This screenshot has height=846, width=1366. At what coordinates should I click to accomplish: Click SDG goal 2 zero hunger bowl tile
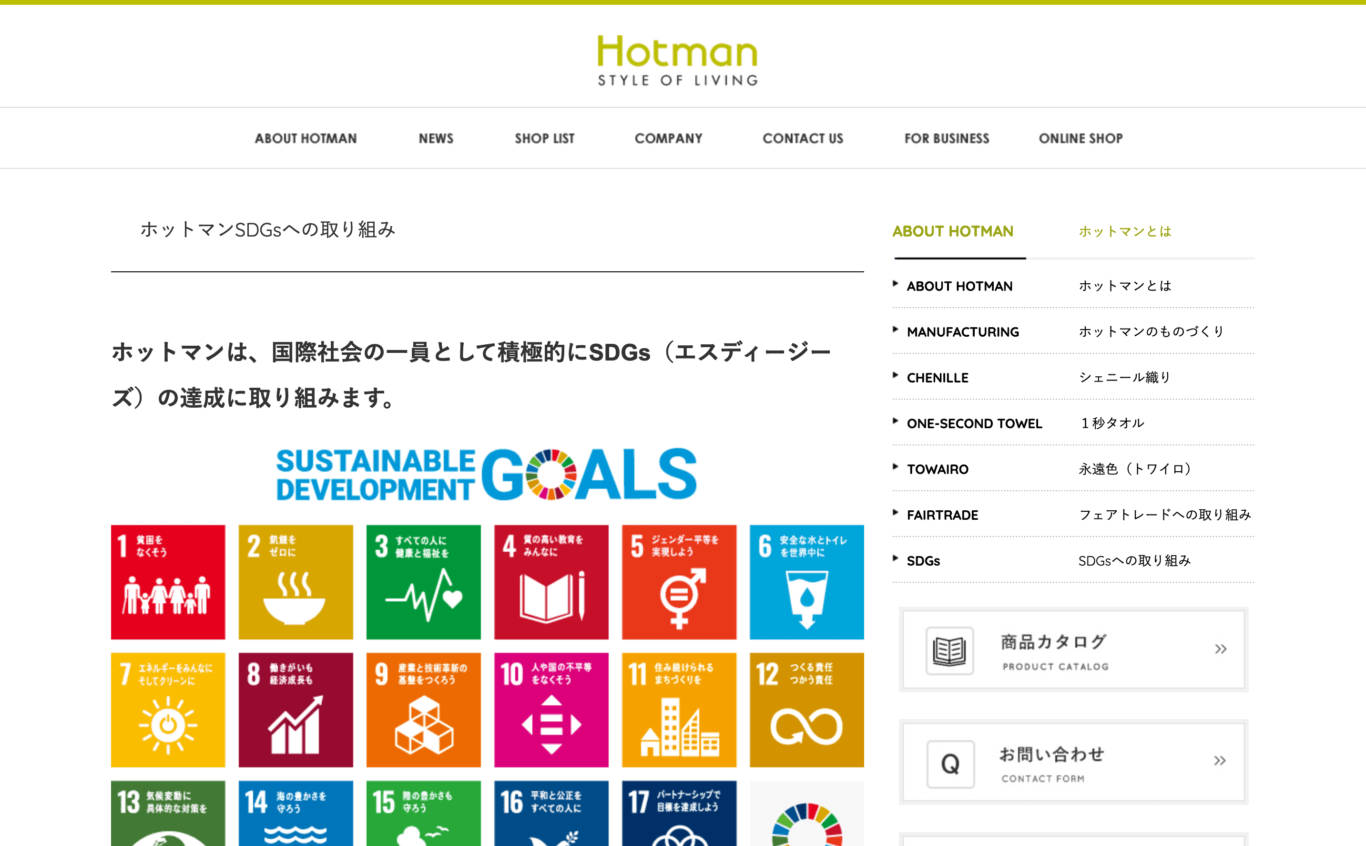pyautogui.click(x=296, y=582)
